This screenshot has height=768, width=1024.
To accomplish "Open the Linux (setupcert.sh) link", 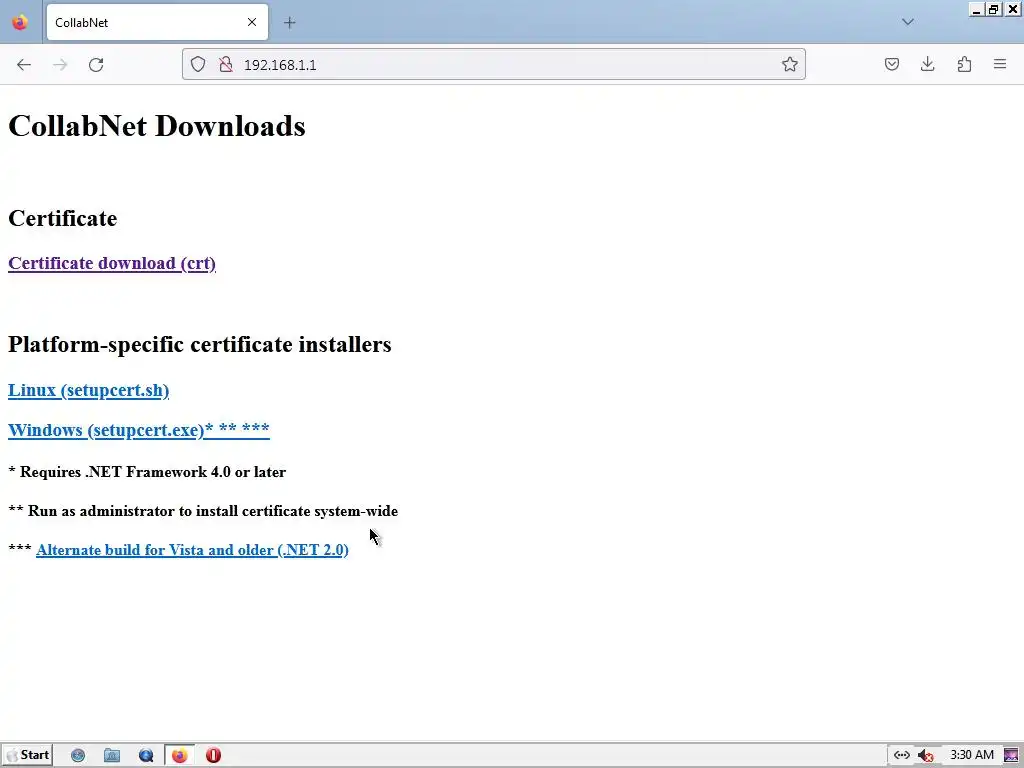I will 88,390.
